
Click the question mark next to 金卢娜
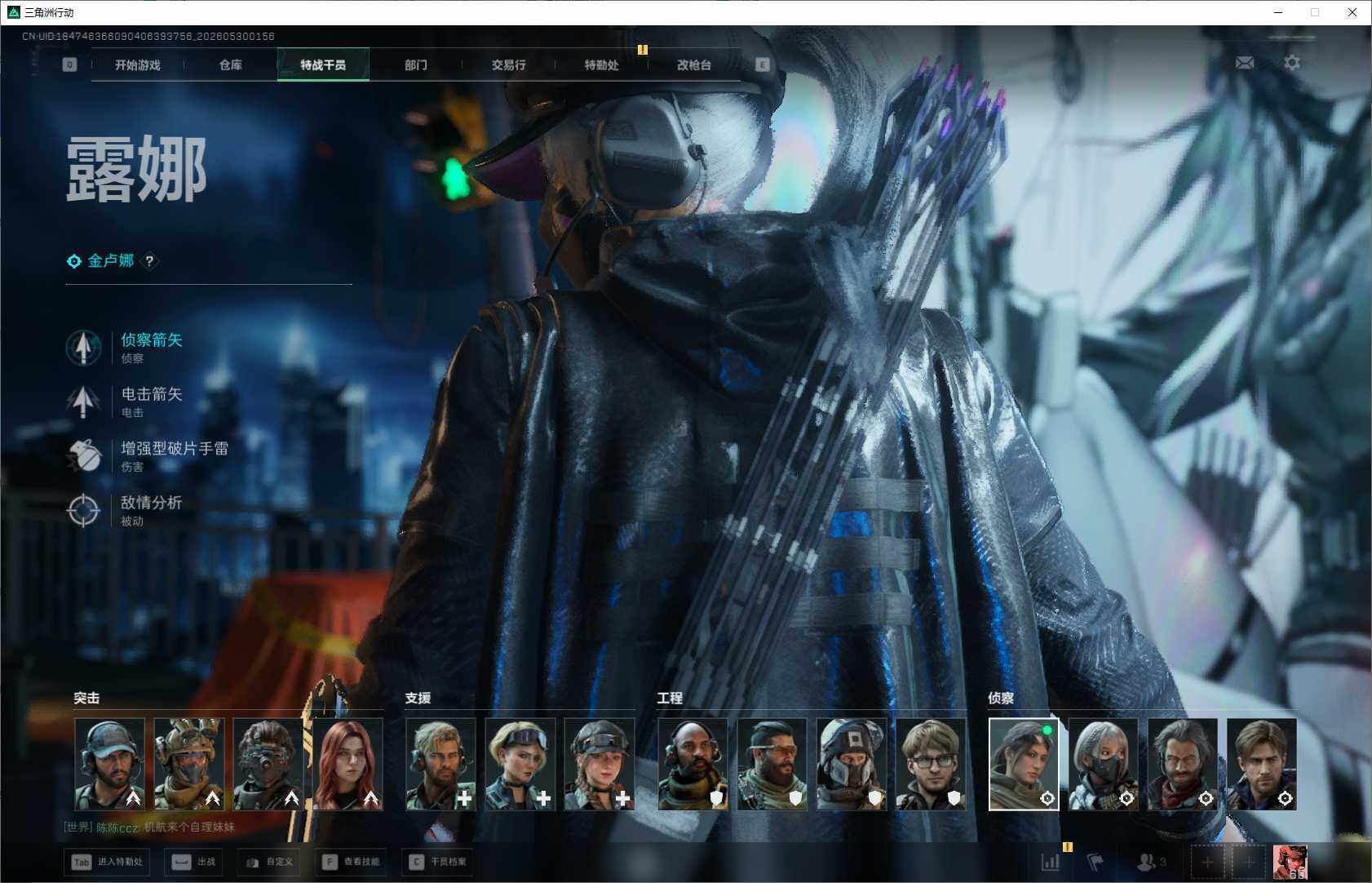click(149, 261)
